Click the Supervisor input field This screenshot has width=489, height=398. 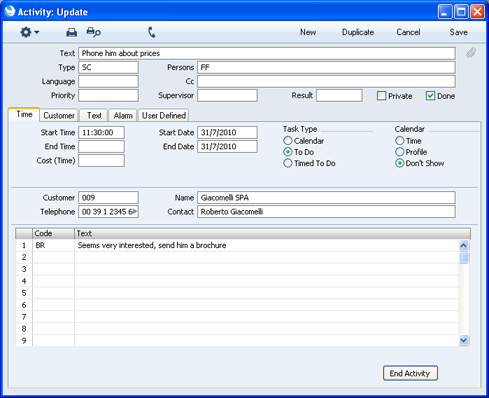click(x=227, y=95)
